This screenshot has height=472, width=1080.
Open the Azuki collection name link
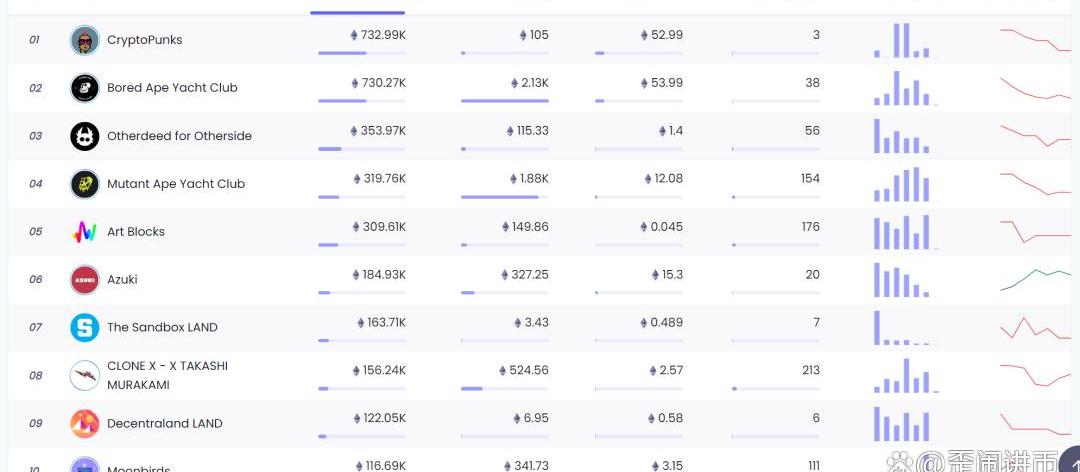coord(122,280)
